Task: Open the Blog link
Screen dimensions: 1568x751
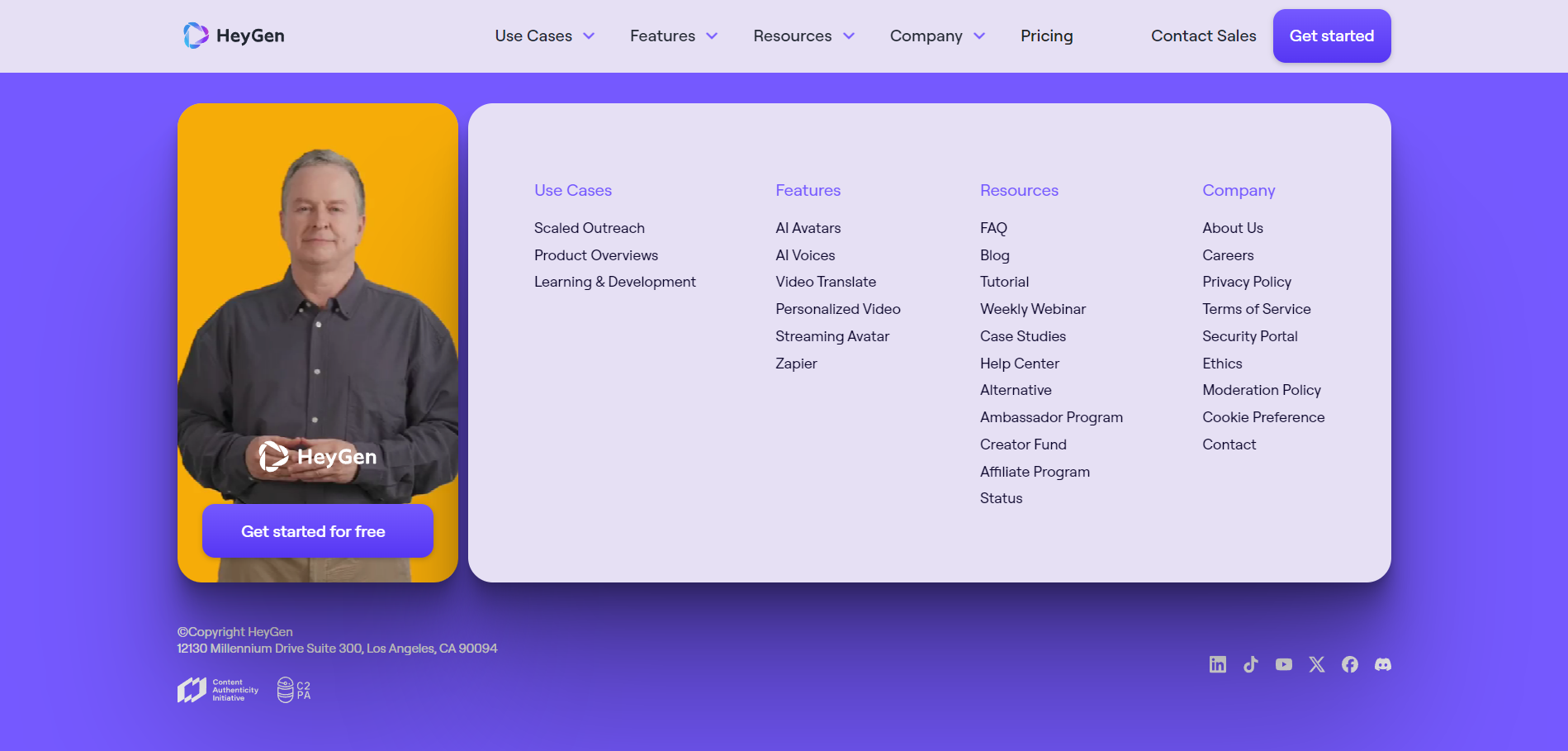Action: [x=995, y=255]
